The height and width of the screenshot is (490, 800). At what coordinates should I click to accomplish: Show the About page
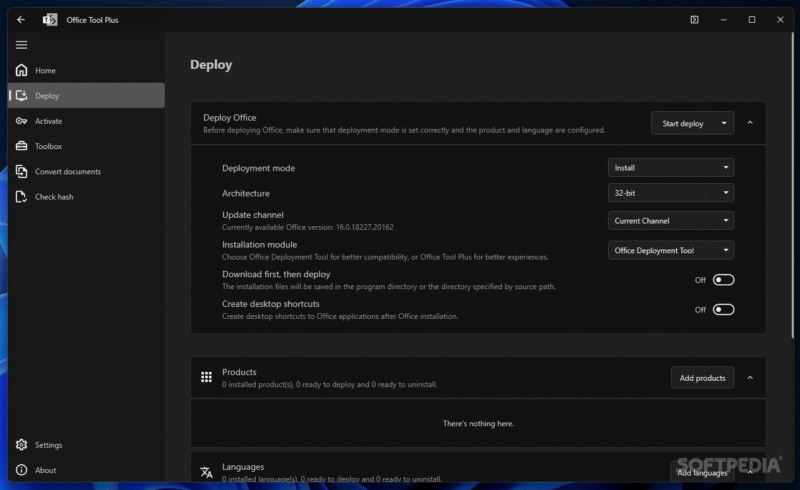(86, 470)
